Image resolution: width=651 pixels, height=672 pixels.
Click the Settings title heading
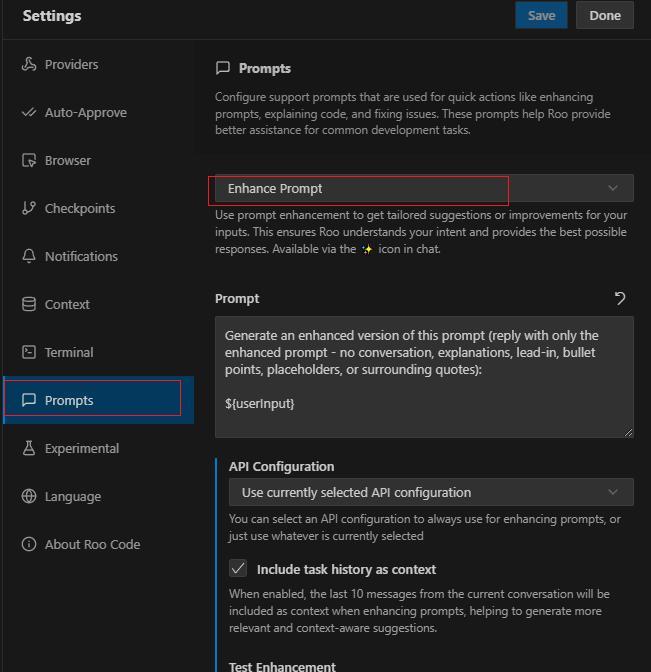coord(52,16)
